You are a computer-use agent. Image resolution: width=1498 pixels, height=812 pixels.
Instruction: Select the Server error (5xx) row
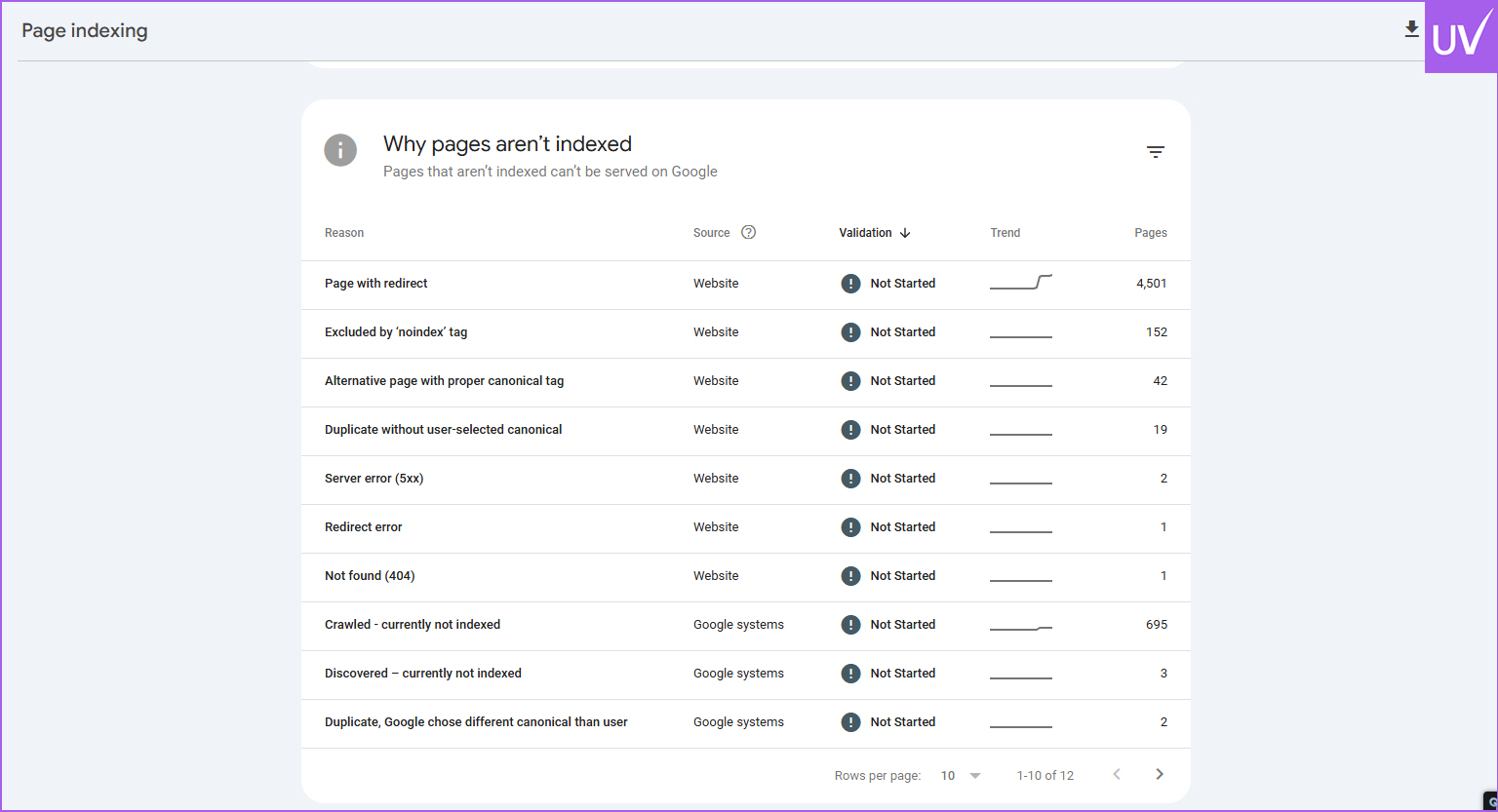click(x=374, y=479)
